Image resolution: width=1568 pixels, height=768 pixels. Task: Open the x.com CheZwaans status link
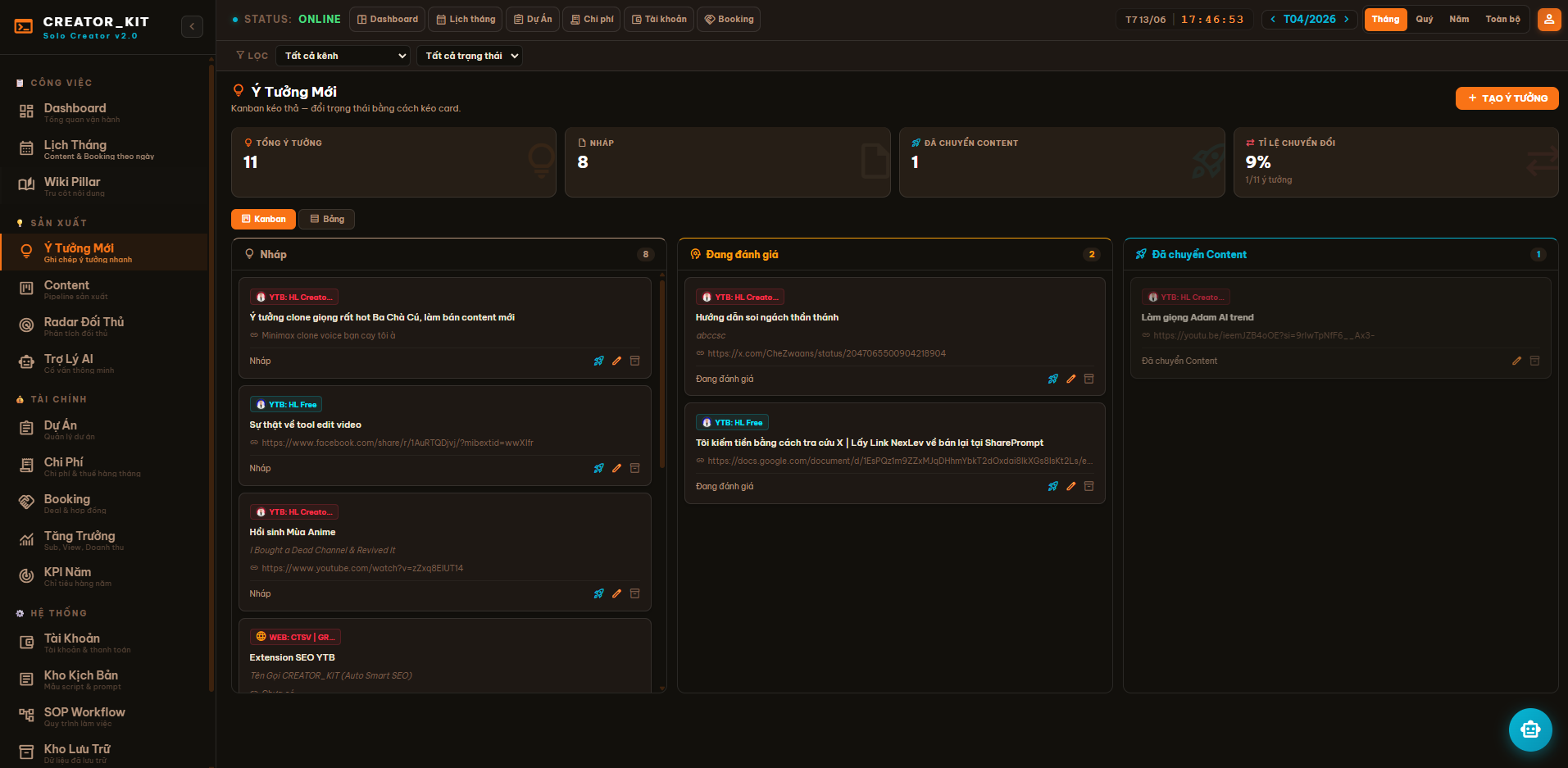826,353
